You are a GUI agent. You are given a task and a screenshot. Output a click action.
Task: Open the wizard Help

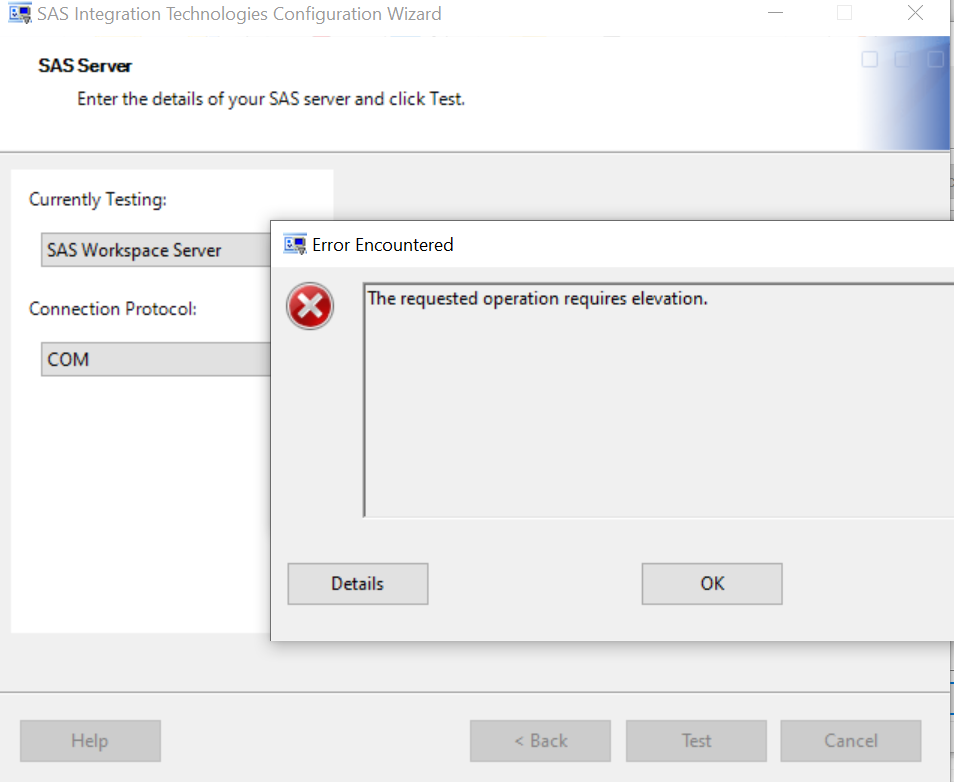coord(90,741)
